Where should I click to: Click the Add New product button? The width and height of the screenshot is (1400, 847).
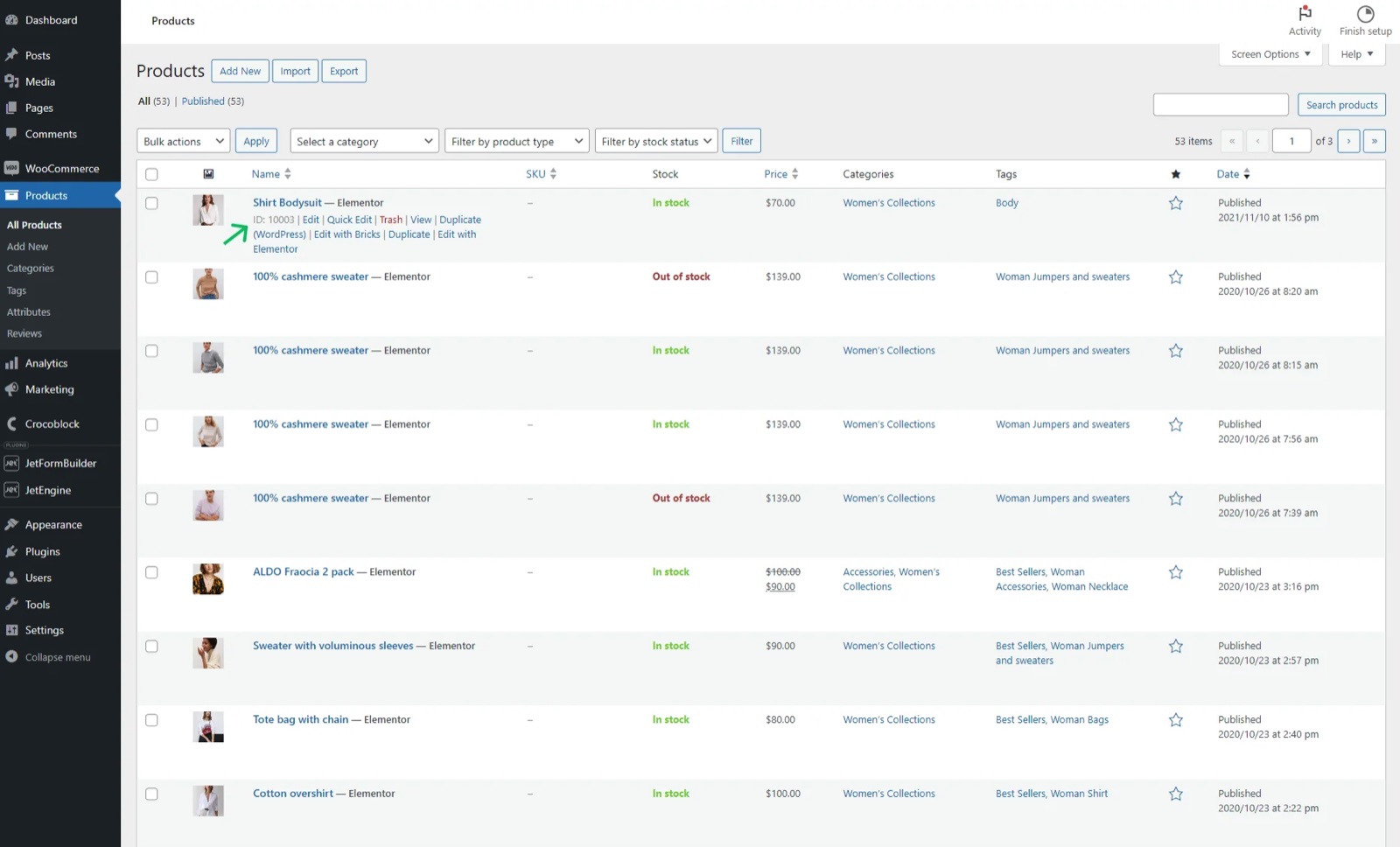[x=240, y=71]
